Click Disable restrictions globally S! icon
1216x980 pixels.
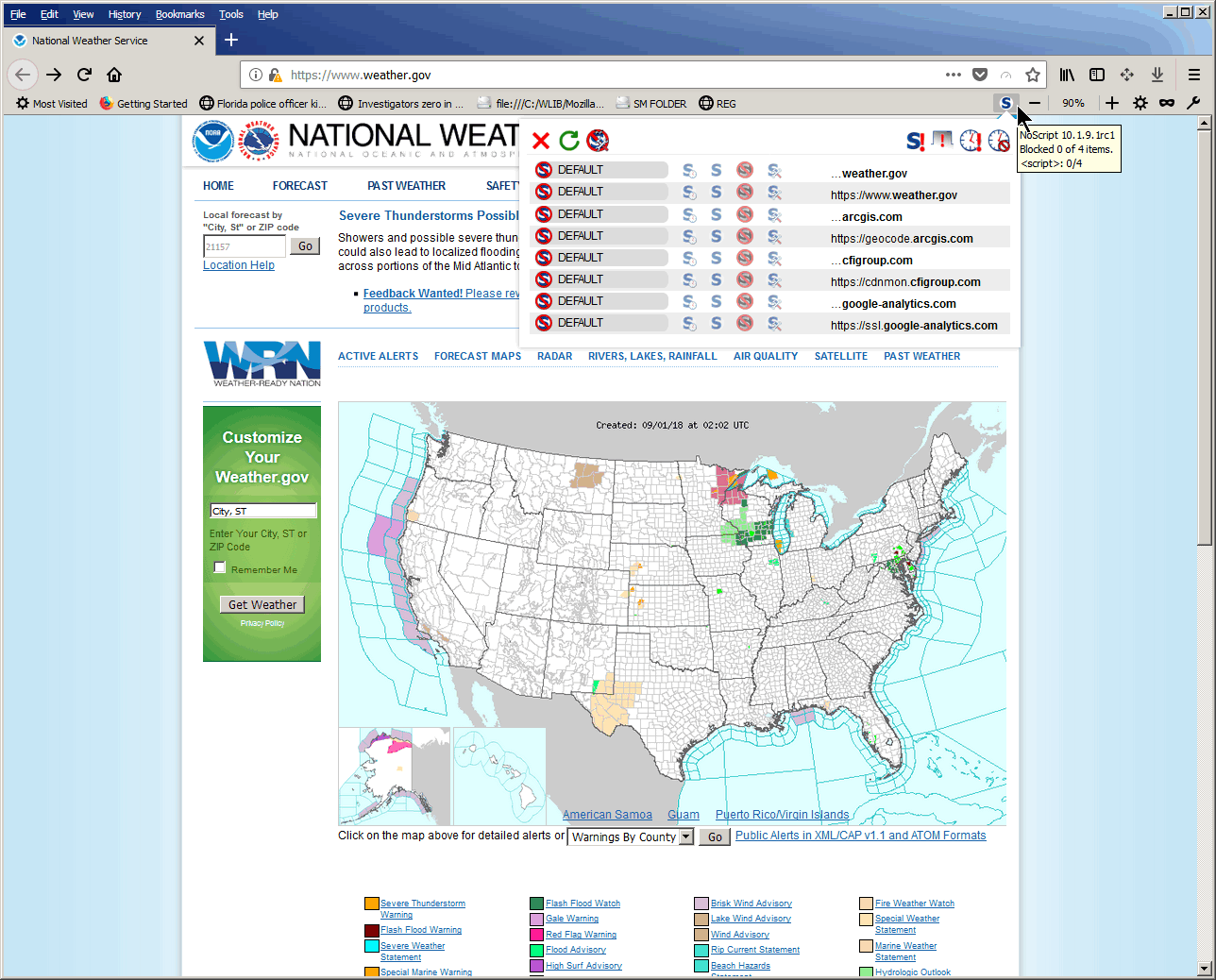pos(915,141)
